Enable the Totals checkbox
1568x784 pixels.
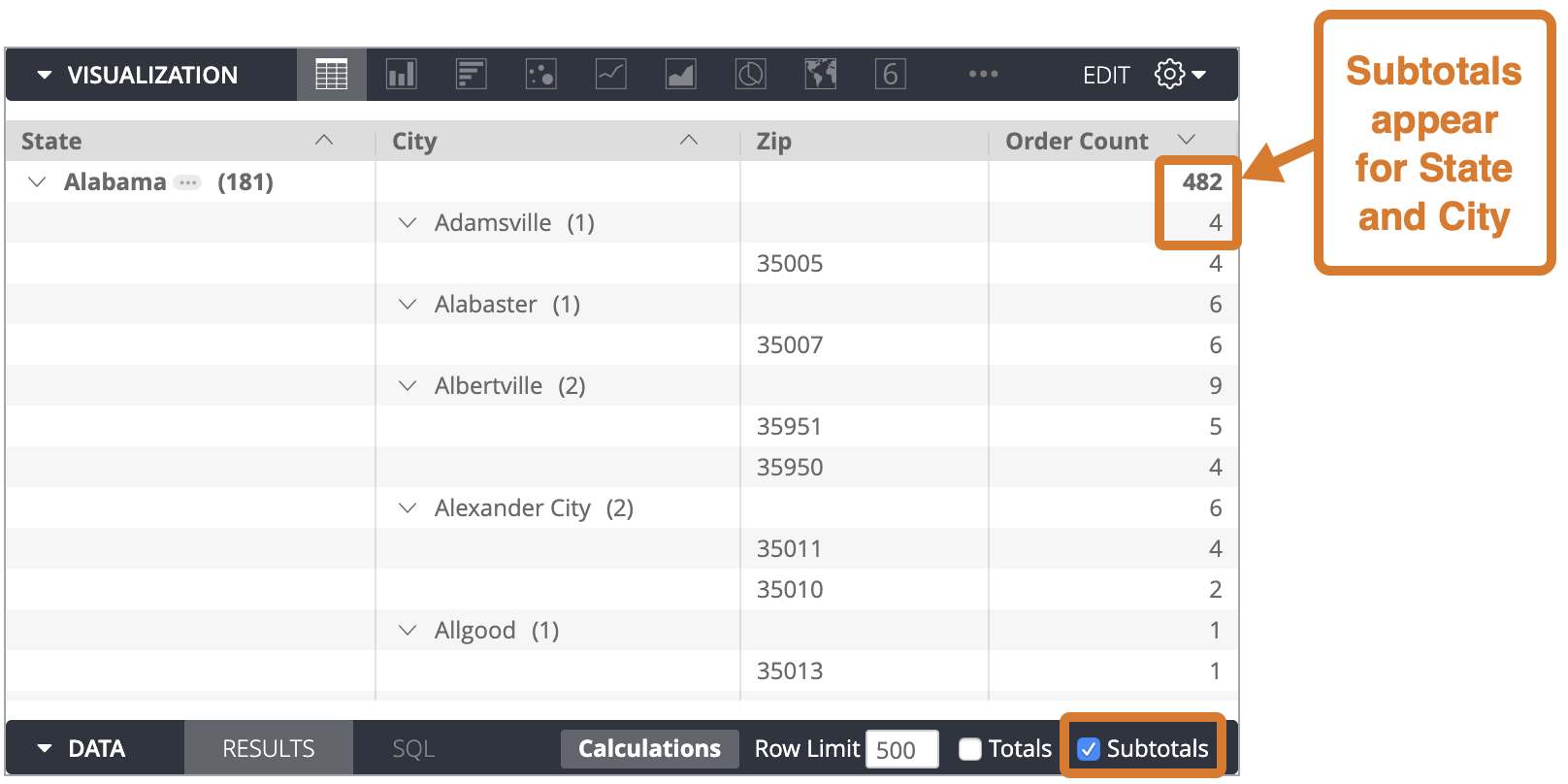(x=970, y=749)
